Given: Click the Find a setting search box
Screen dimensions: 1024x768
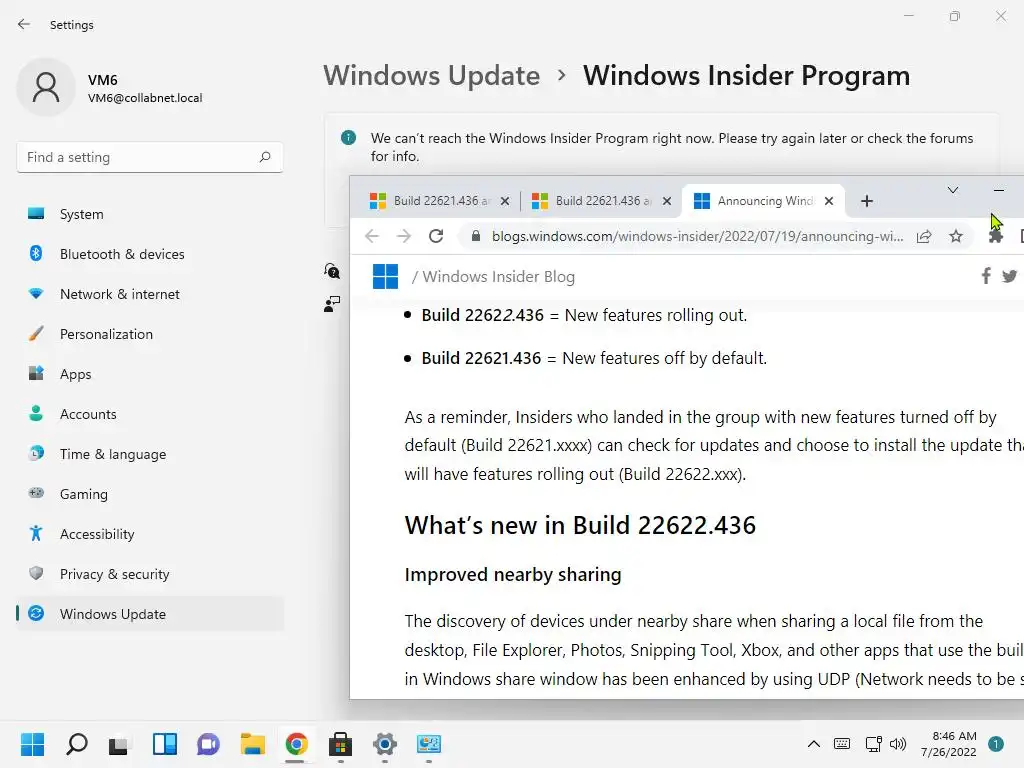Looking at the screenshot, I should click(x=150, y=157).
